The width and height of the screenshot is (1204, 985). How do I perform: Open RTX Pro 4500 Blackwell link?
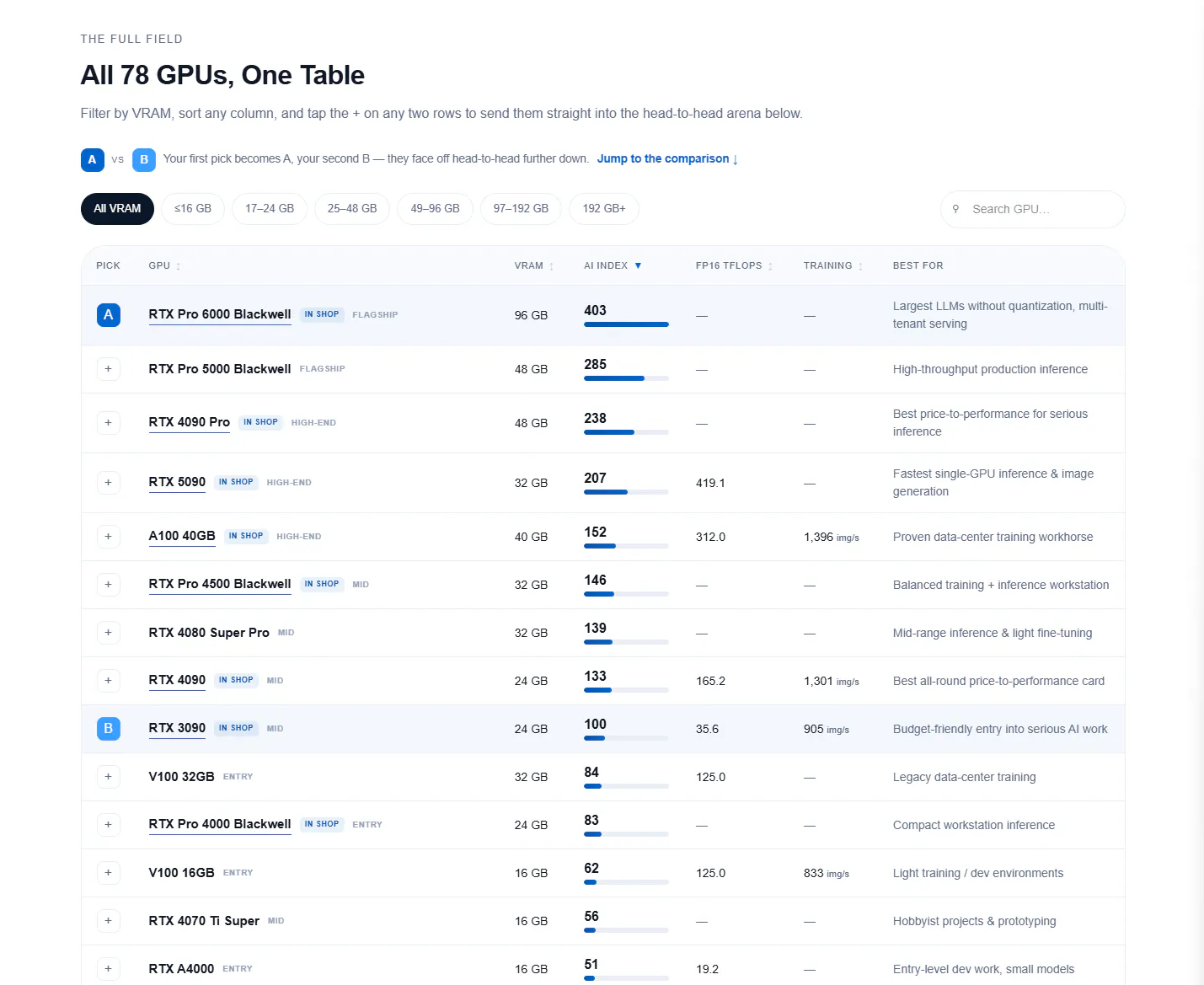point(220,584)
